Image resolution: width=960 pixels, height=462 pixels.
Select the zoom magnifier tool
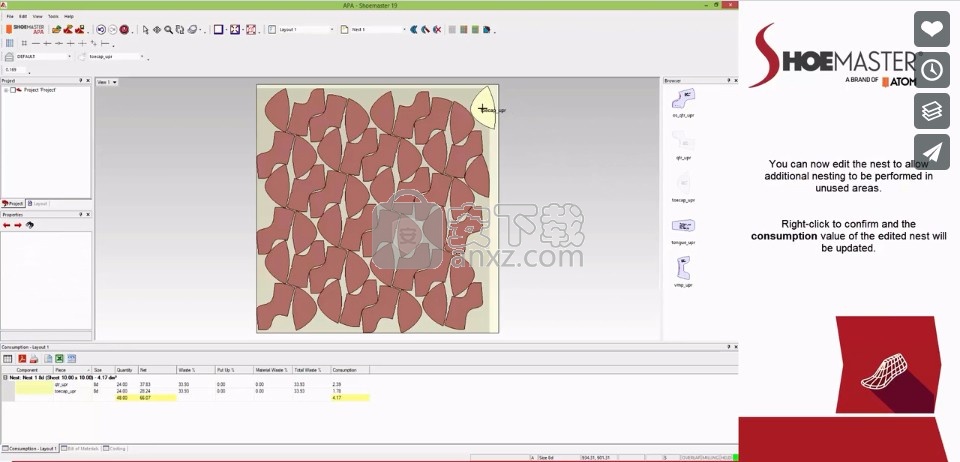click(168, 29)
